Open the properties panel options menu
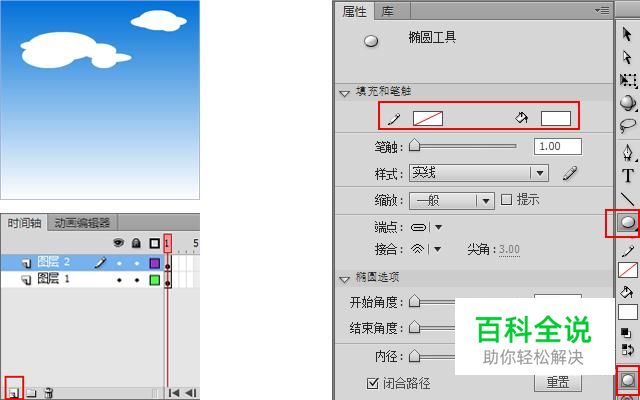 602,10
